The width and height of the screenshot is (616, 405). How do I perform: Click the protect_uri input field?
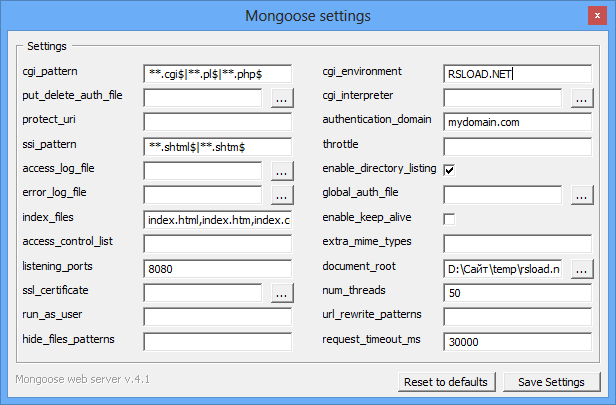(x=218, y=122)
